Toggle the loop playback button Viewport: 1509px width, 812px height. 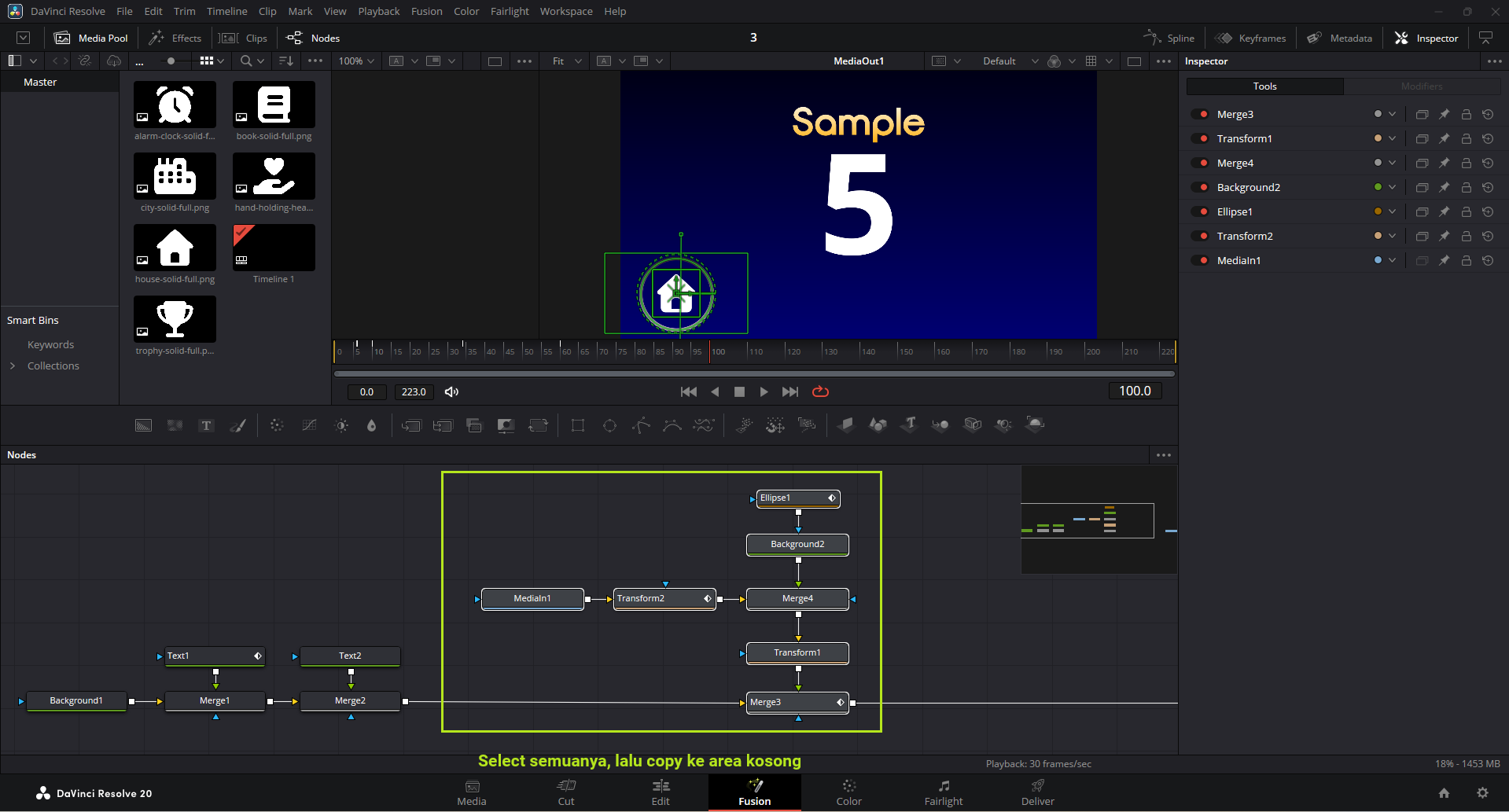pos(820,391)
